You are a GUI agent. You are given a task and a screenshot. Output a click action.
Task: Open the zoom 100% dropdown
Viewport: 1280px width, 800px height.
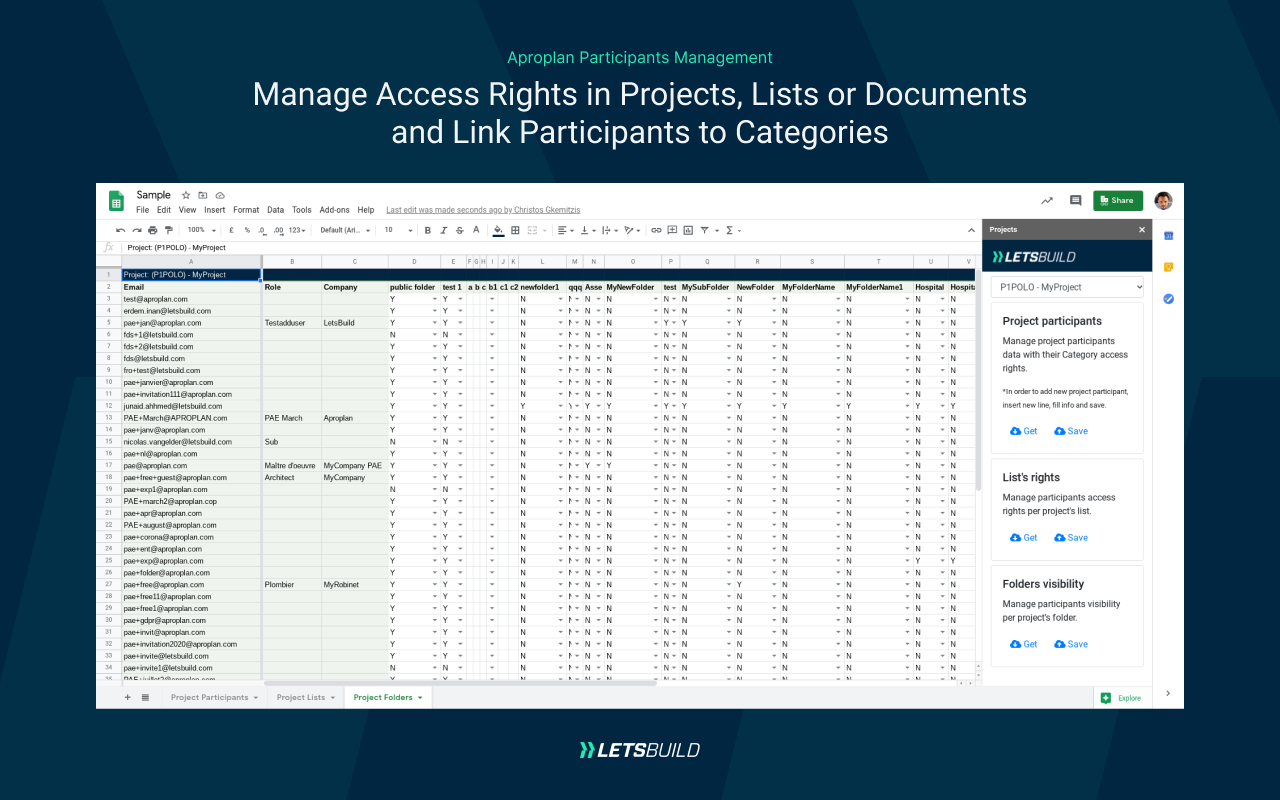(201, 230)
